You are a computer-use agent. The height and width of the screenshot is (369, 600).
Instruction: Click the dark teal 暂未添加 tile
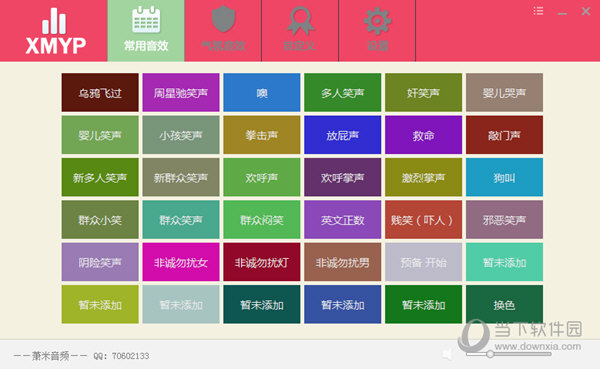click(x=262, y=304)
